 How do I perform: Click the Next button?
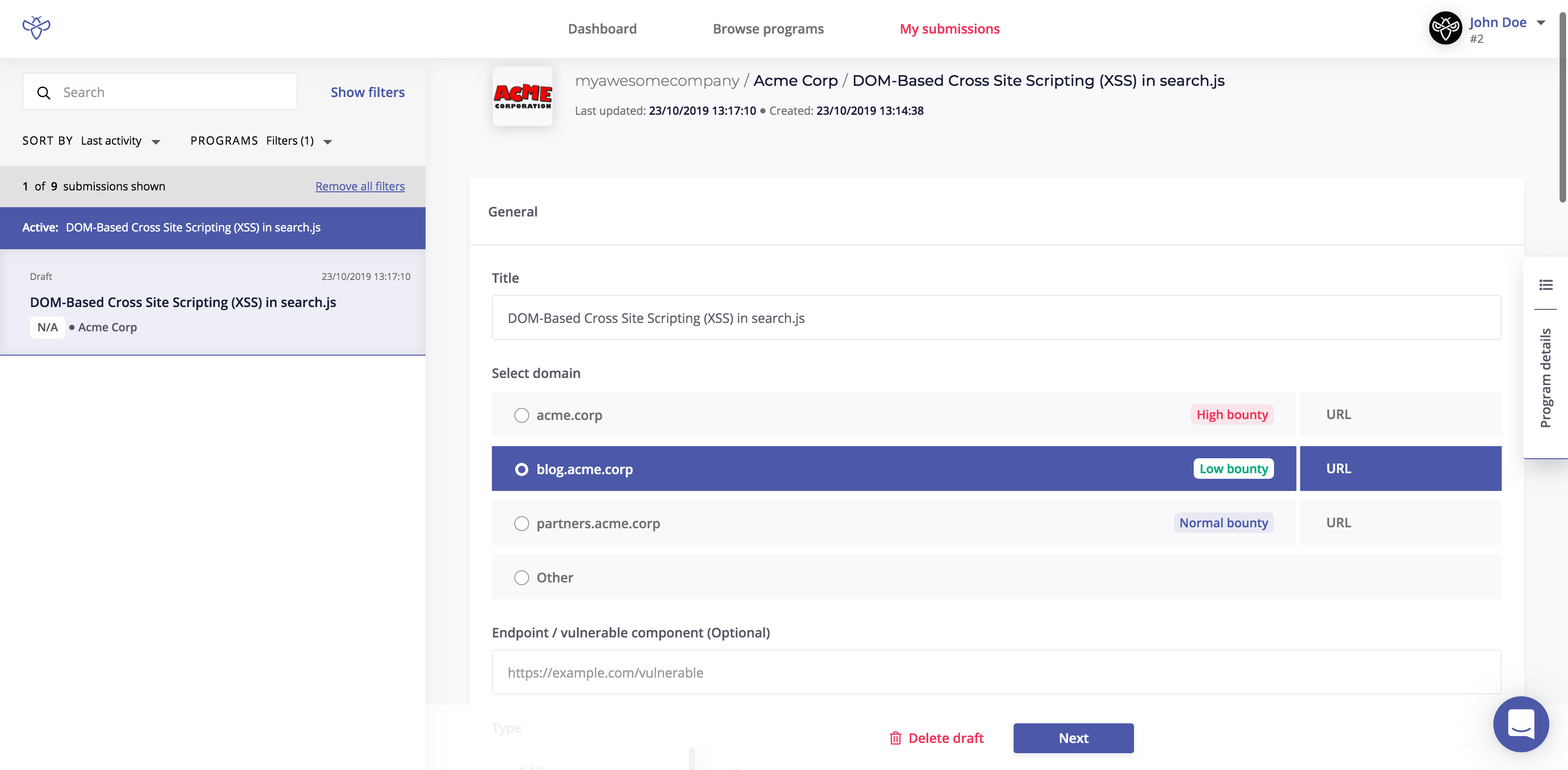pos(1073,738)
